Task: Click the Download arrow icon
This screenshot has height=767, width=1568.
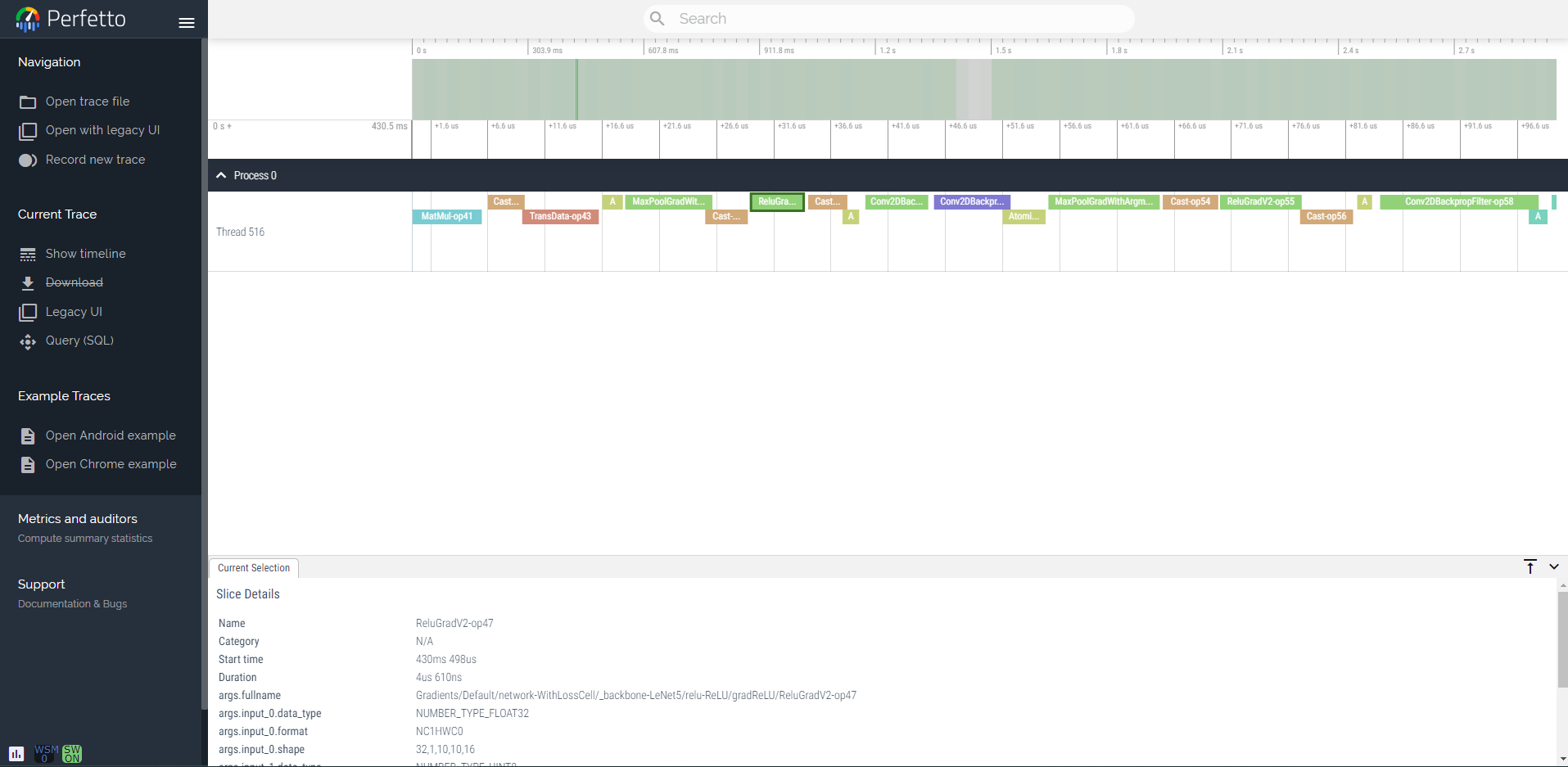Action: pos(28,283)
